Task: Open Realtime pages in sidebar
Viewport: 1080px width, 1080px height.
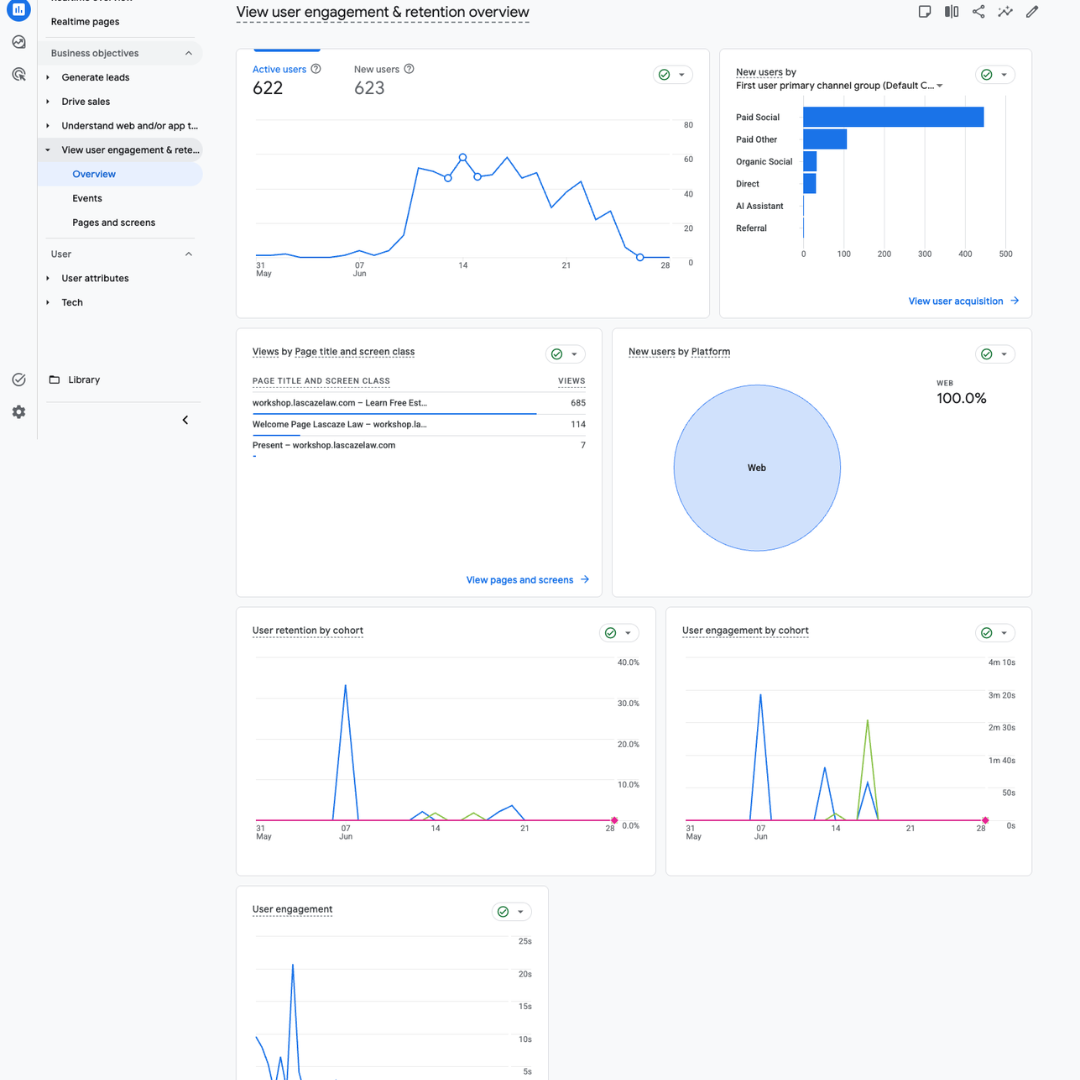Action: (x=85, y=21)
